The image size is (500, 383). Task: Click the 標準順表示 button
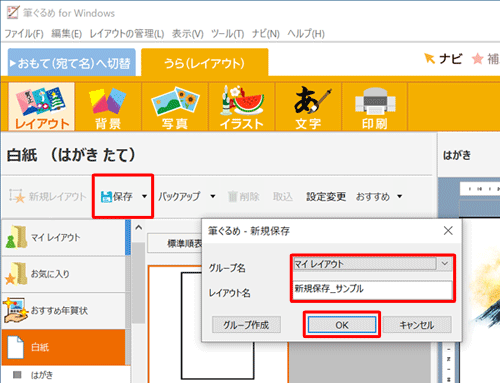coord(175,244)
